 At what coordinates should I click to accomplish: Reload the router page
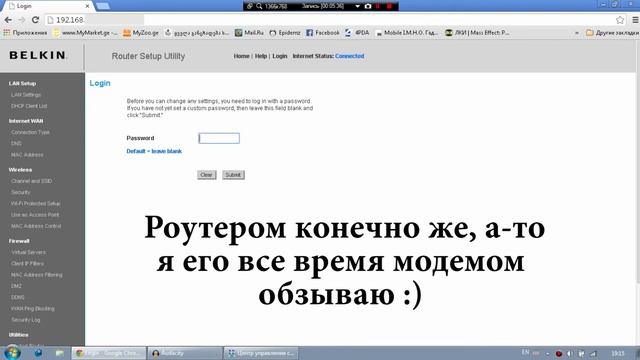[x=36, y=20]
